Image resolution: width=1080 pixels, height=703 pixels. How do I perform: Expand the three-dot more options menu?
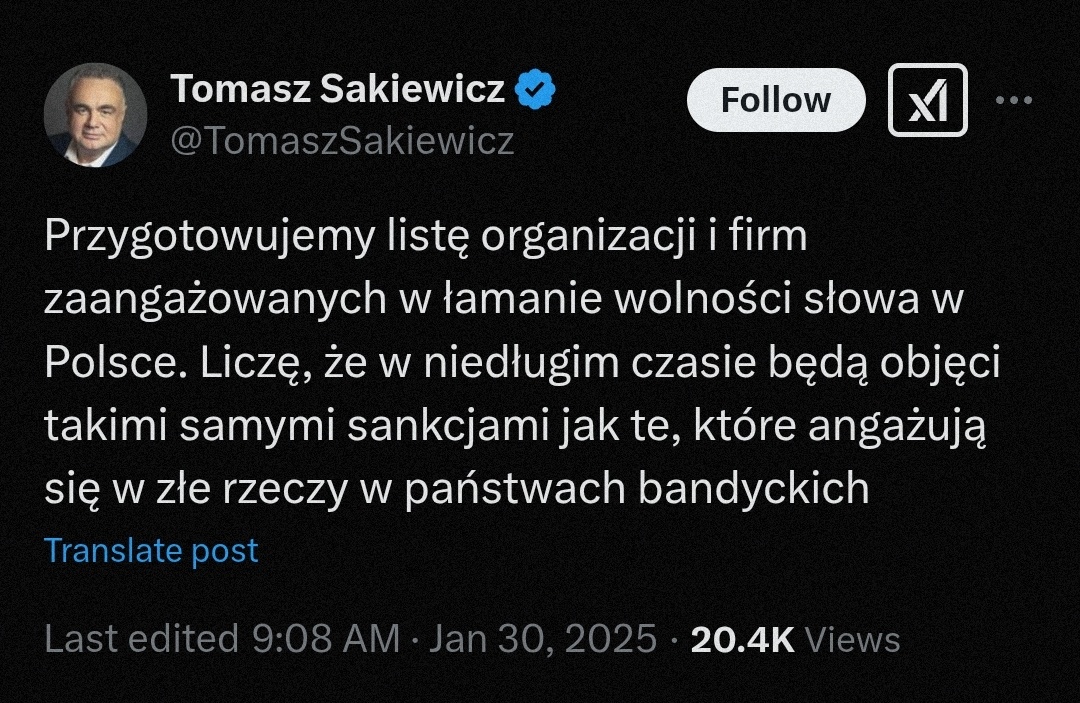tap(1015, 100)
